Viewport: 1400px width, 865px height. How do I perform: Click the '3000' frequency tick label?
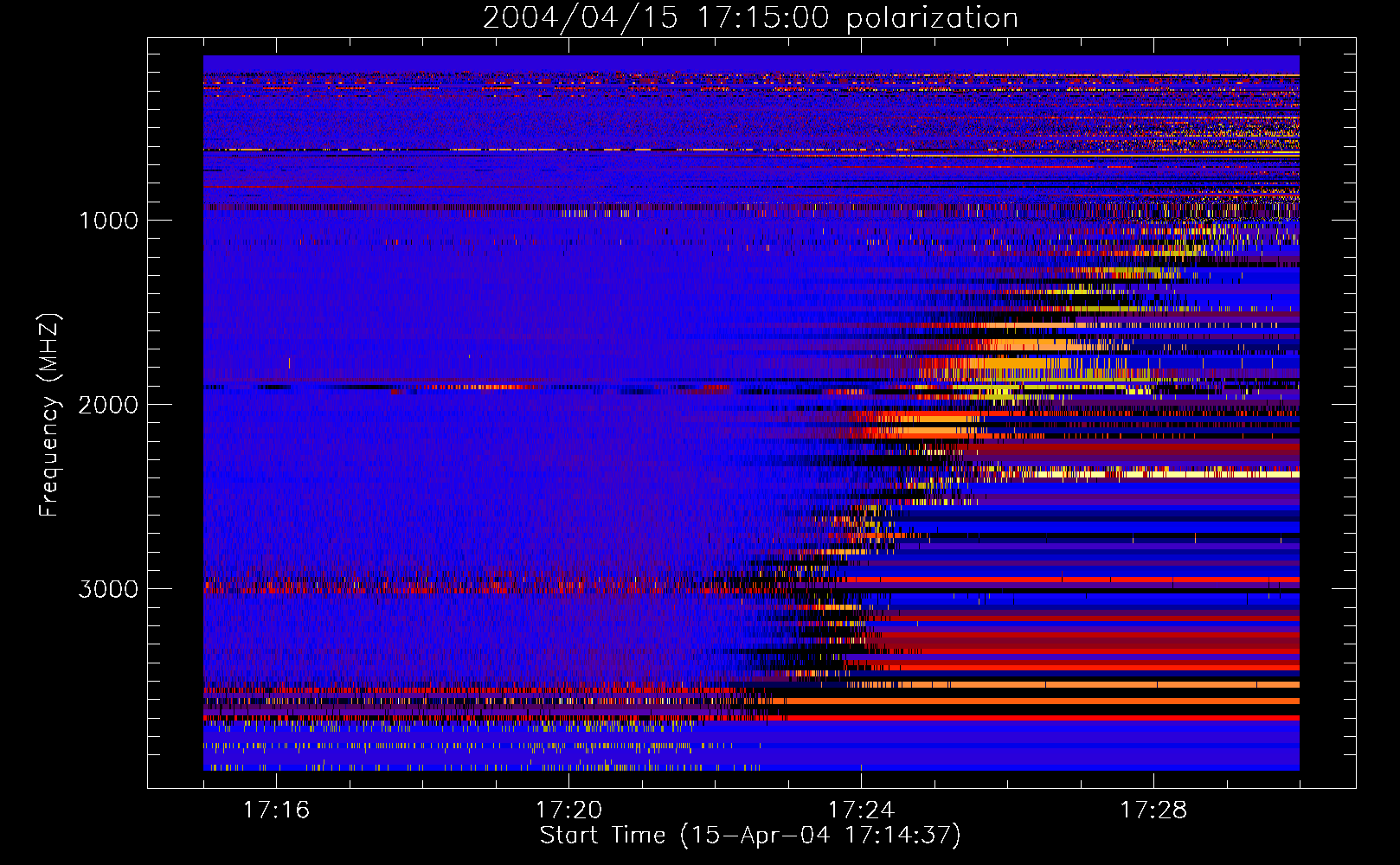point(108,589)
